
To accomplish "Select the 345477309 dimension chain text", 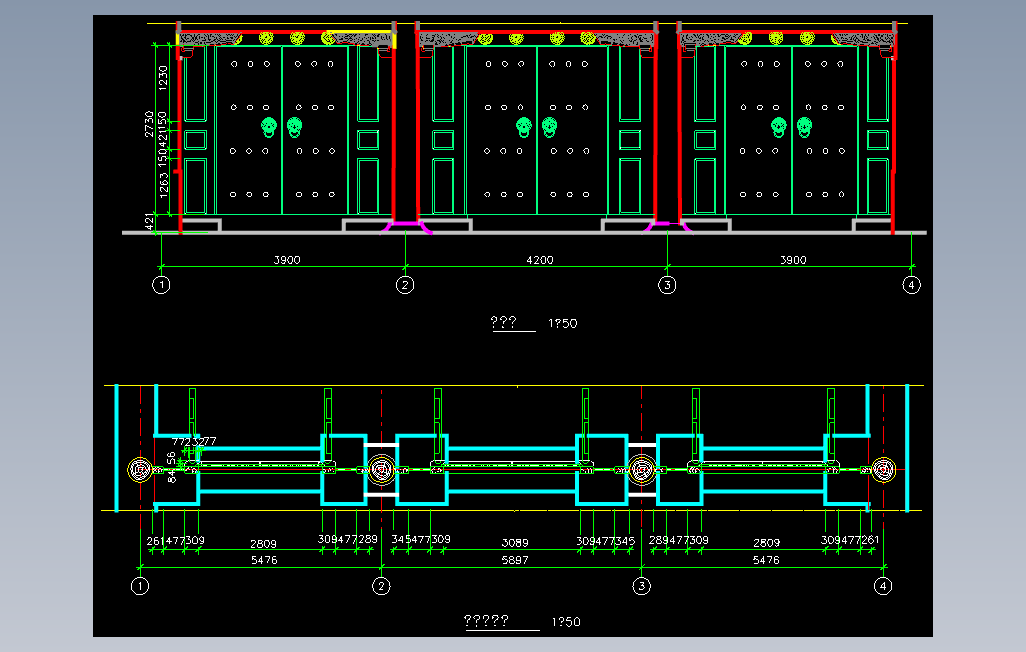I will 421,539.
